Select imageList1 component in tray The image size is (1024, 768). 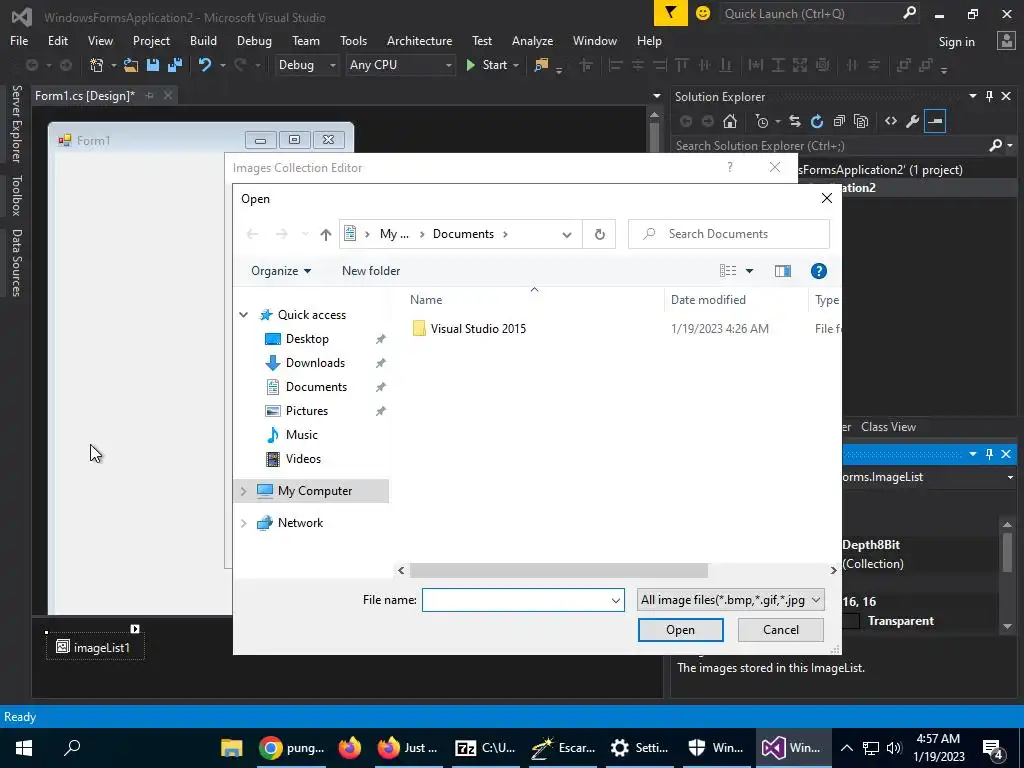point(95,647)
